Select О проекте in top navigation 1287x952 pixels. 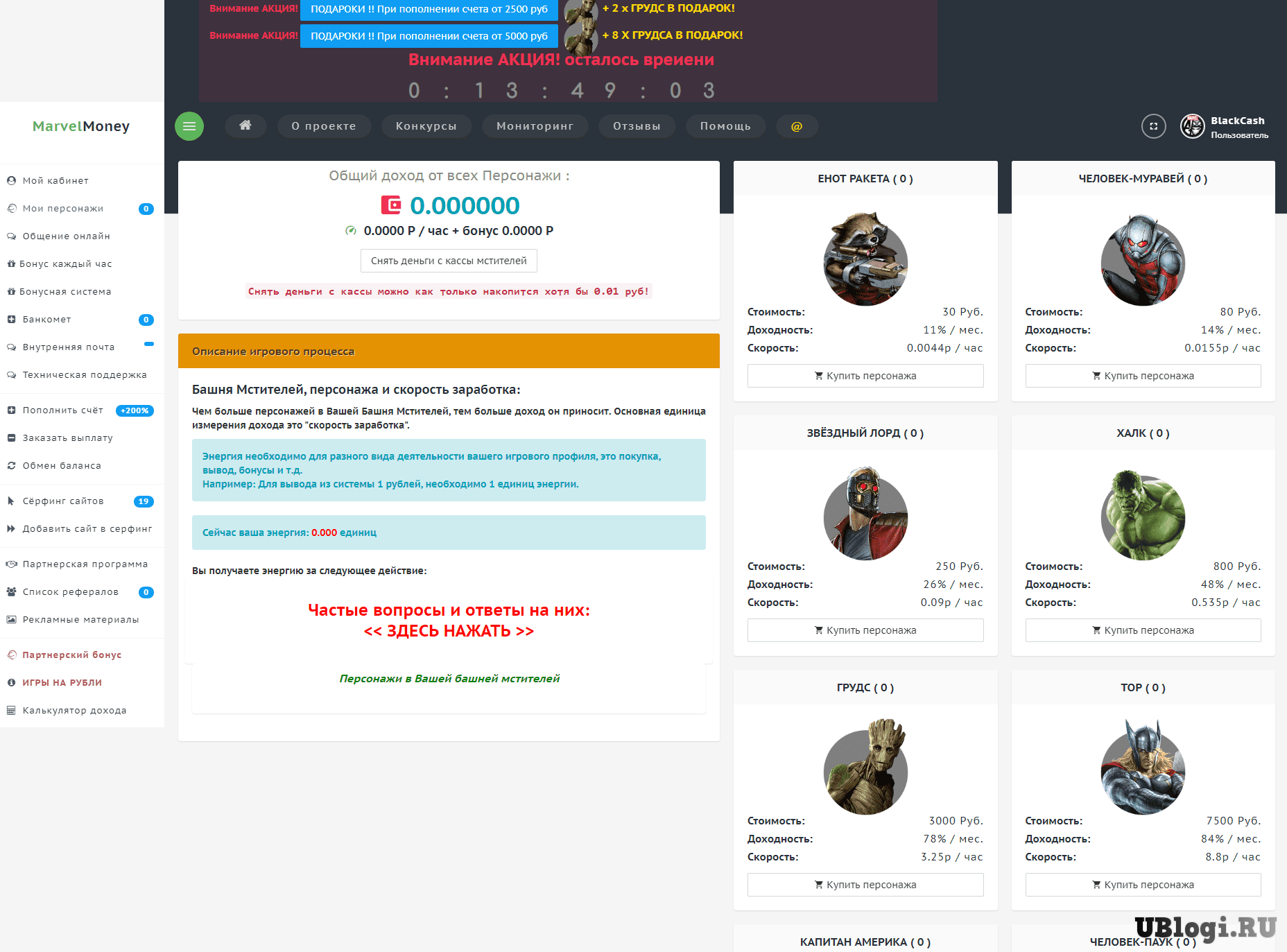click(324, 126)
